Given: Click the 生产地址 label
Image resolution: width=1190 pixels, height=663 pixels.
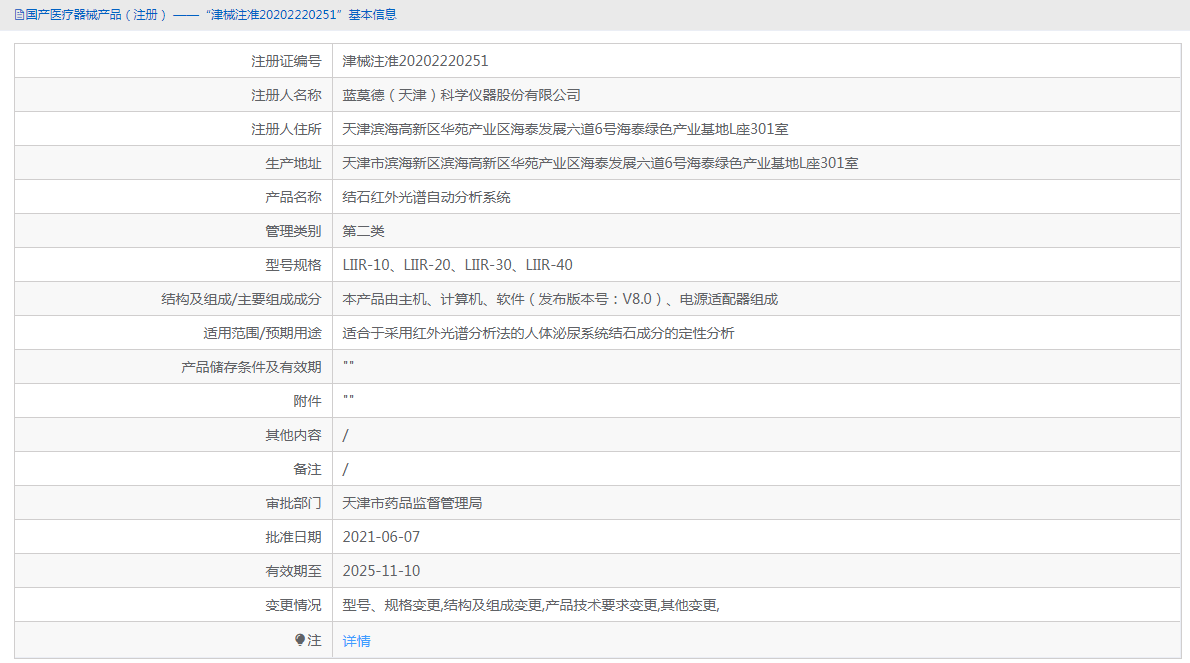Looking at the screenshot, I should point(293,163).
